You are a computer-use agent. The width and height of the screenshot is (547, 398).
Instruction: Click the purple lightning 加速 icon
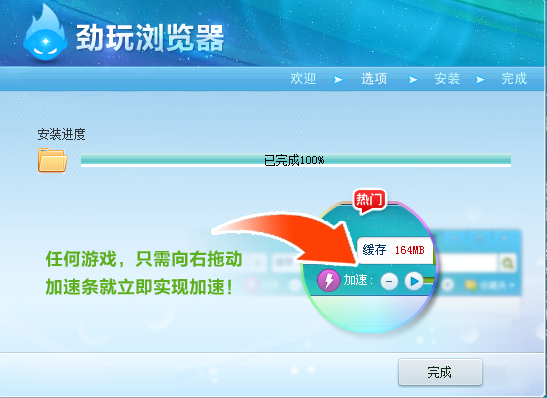pos(329,280)
